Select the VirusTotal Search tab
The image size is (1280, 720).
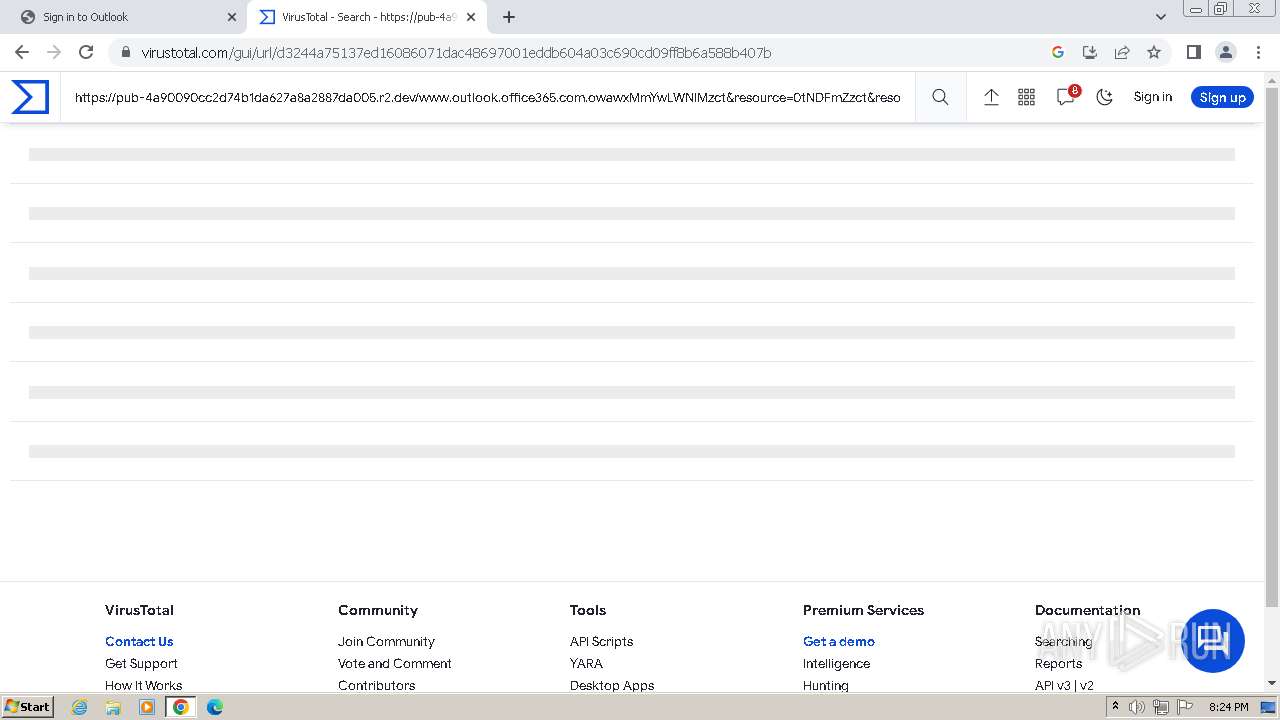coord(366,17)
